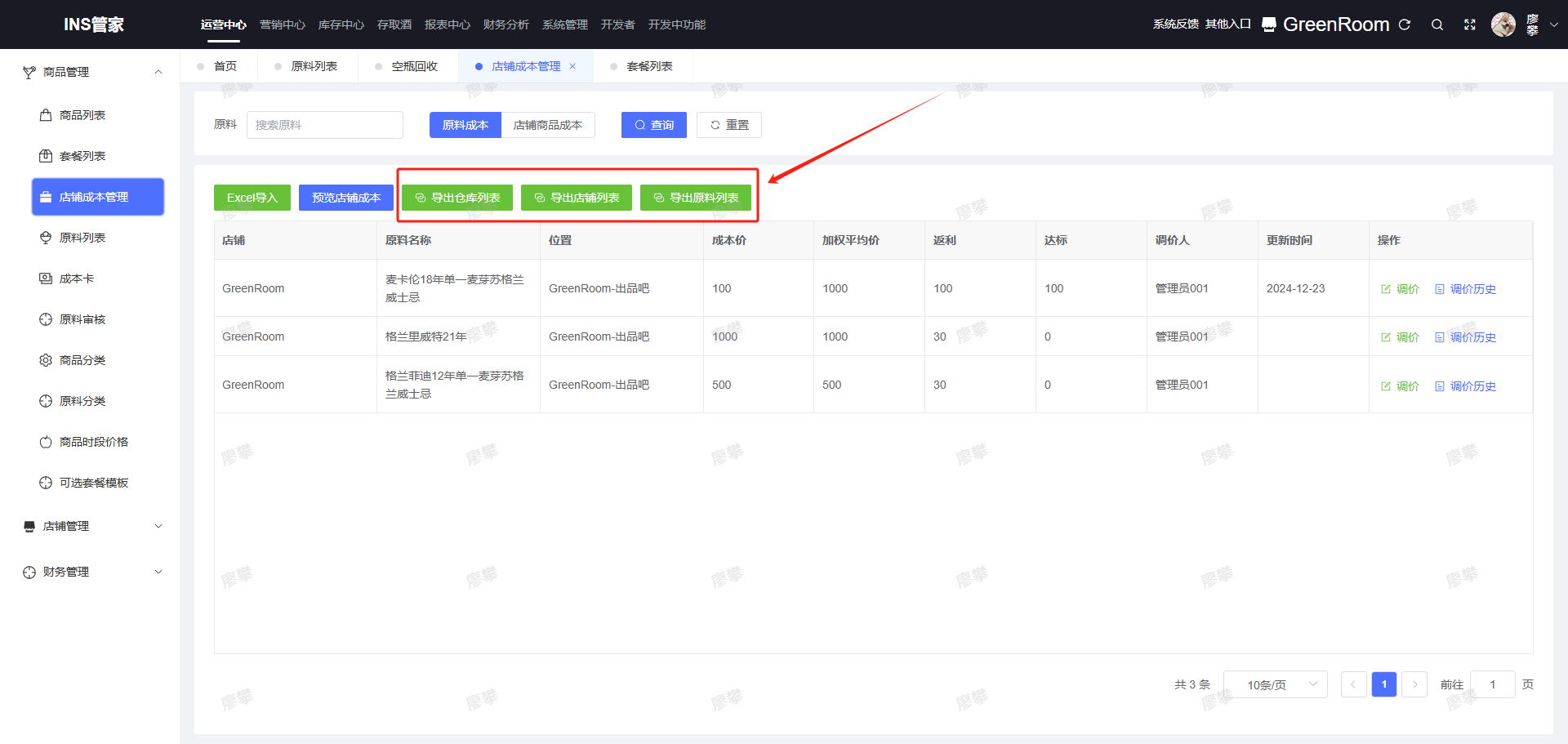The height and width of the screenshot is (744, 1568).
Task: Switch to 店铺商品成本 view
Action: point(547,125)
